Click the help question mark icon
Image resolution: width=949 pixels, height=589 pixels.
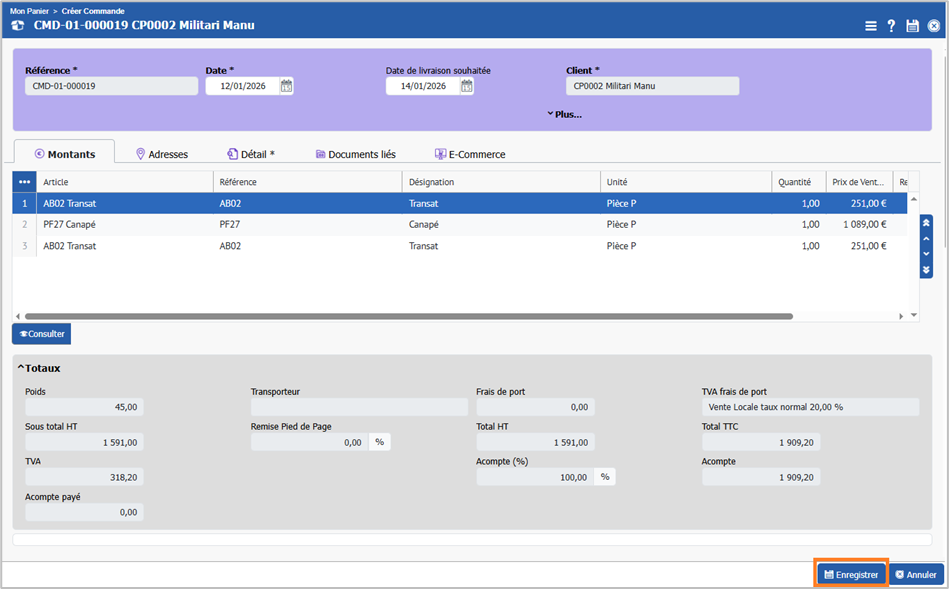[x=891, y=26]
